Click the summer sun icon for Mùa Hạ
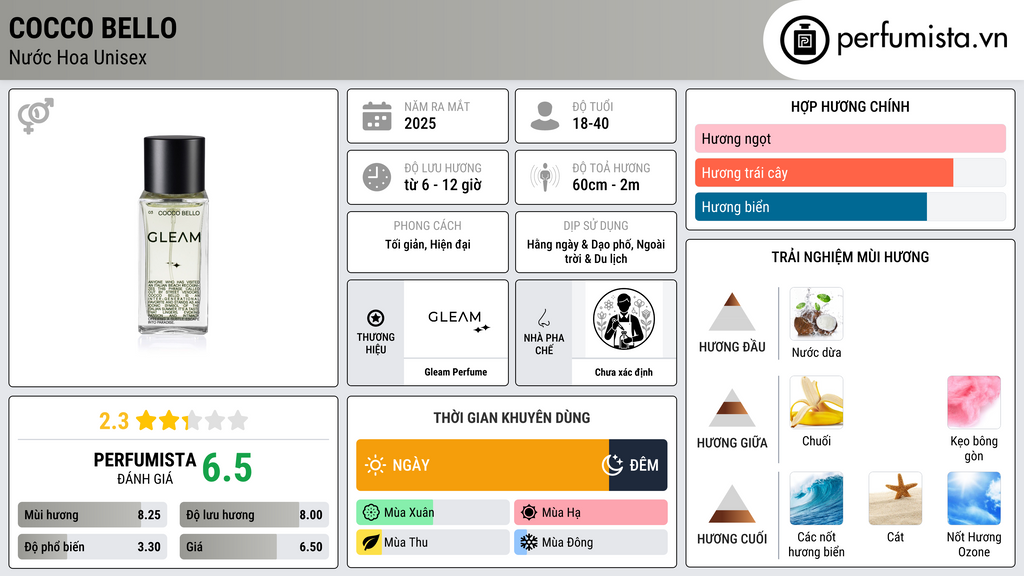1024x576 pixels. (529, 513)
